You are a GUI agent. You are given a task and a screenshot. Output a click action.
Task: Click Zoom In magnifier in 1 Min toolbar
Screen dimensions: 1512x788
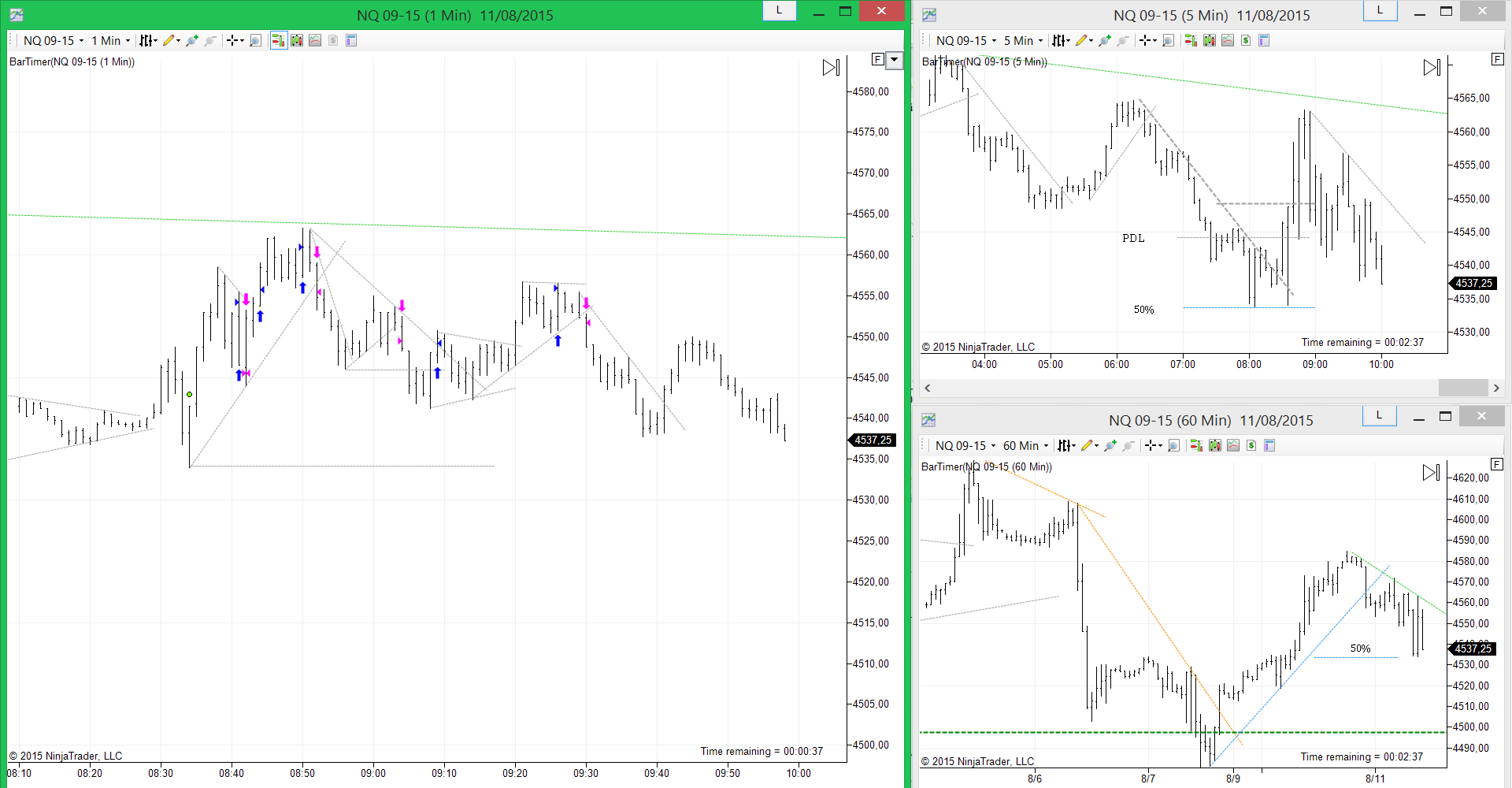[x=191, y=40]
